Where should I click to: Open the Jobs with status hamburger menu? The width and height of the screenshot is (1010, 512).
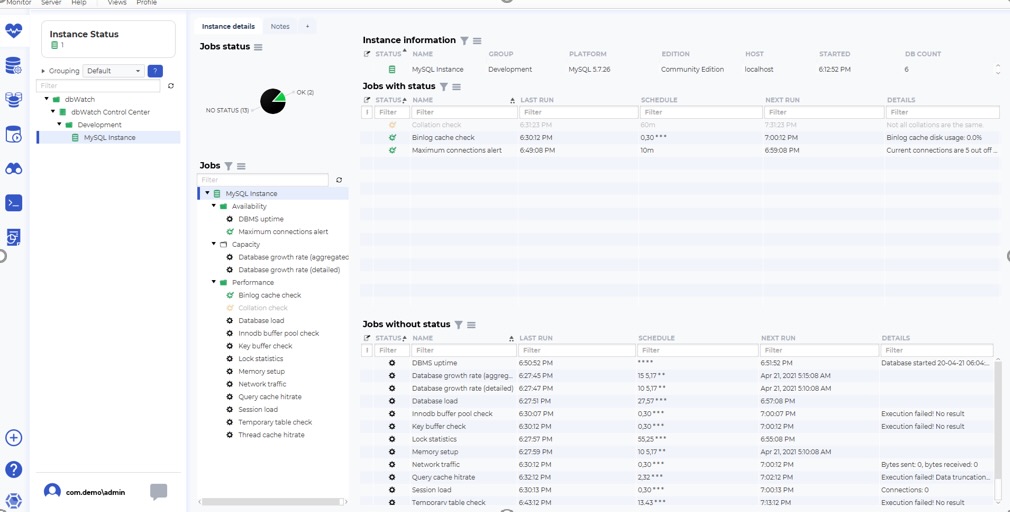coord(457,86)
